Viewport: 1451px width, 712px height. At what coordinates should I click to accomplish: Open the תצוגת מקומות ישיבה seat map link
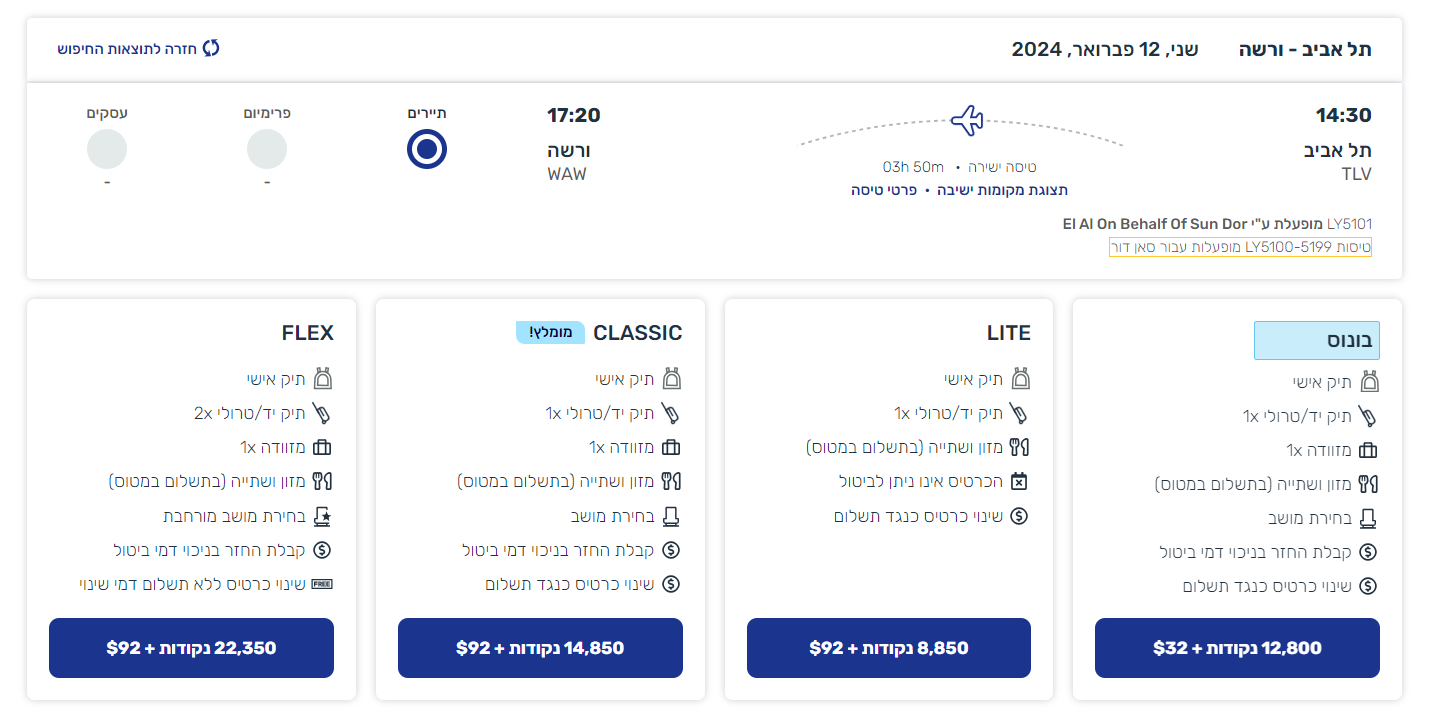(x=1002, y=190)
